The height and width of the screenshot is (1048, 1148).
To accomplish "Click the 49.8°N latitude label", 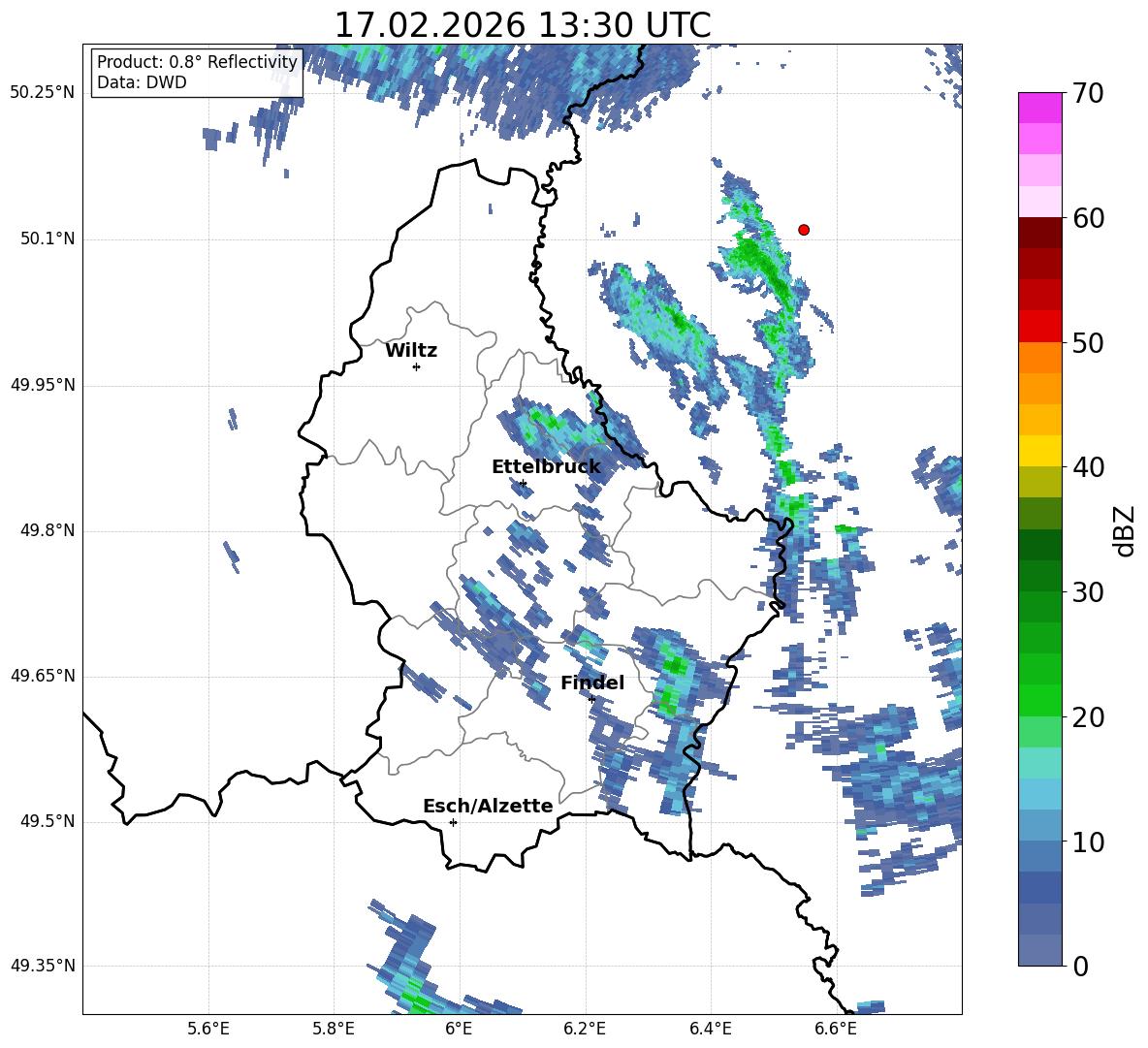I will (48, 530).
